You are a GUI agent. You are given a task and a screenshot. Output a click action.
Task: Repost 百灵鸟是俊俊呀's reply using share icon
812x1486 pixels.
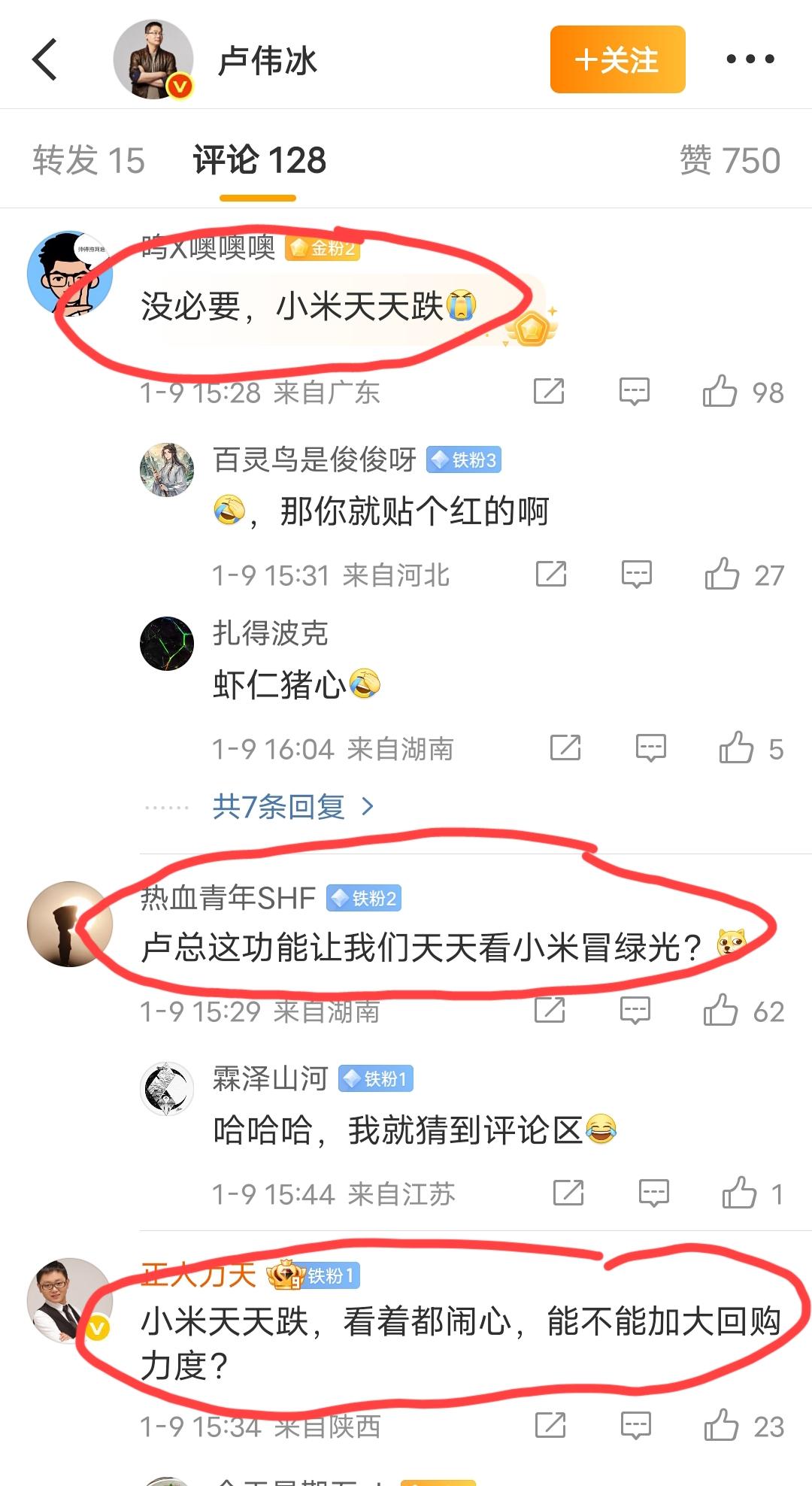pyautogui.click(x=551, y=574)
